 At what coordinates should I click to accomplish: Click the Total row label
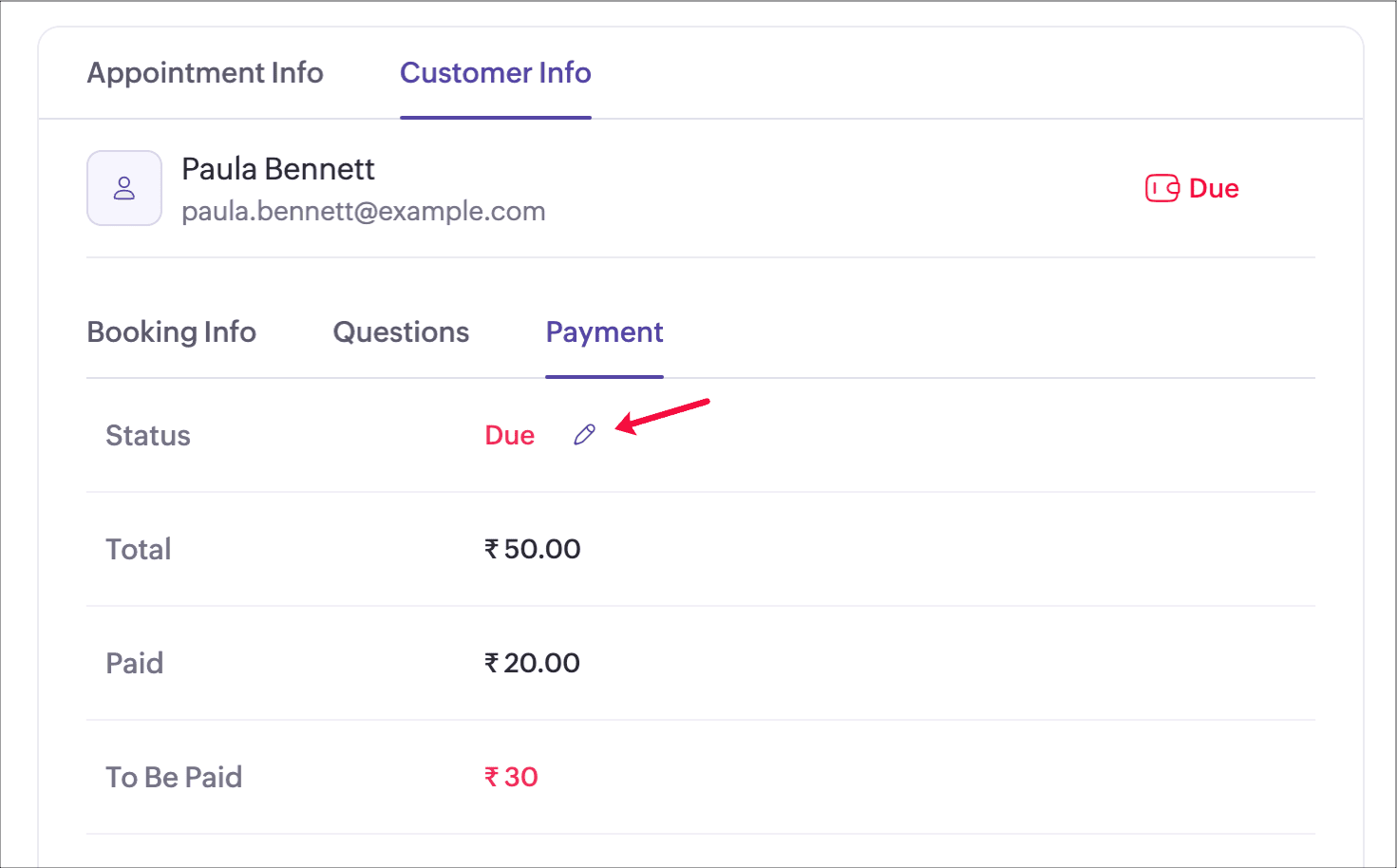[x=139, y=549]
